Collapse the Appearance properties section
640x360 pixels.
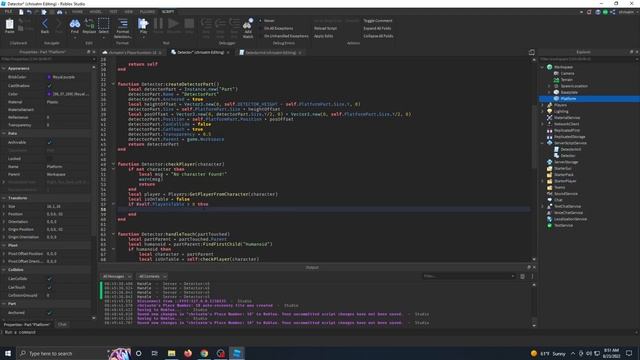click(4, 69)
